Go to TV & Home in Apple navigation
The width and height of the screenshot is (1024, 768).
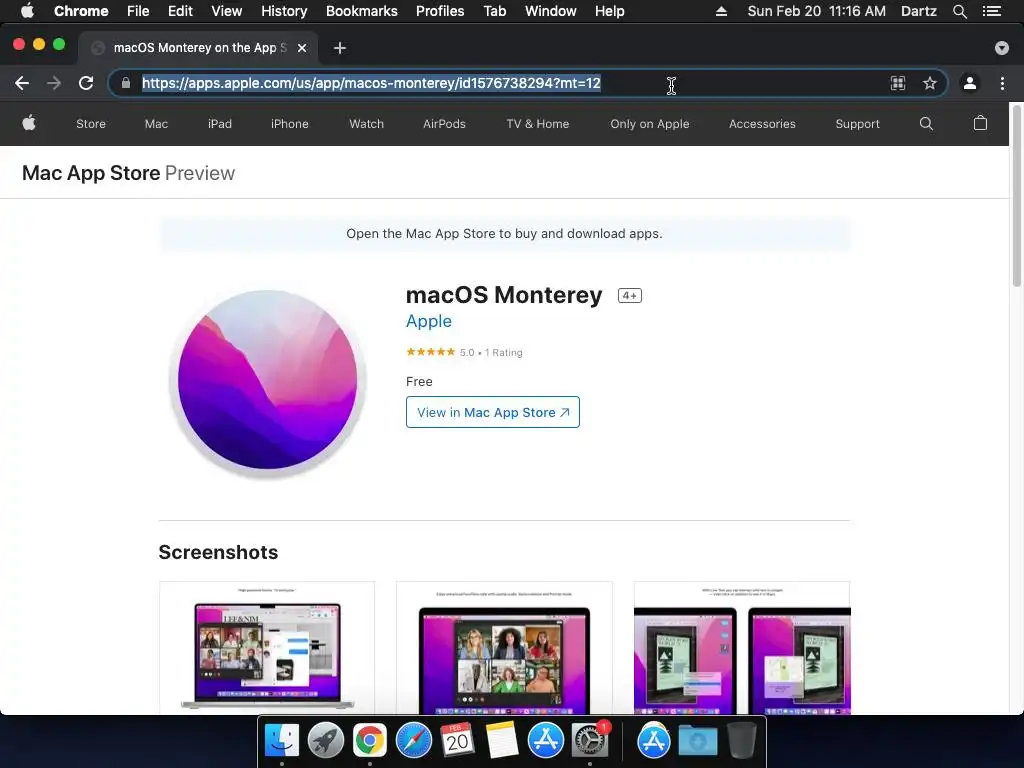point(537,123)
